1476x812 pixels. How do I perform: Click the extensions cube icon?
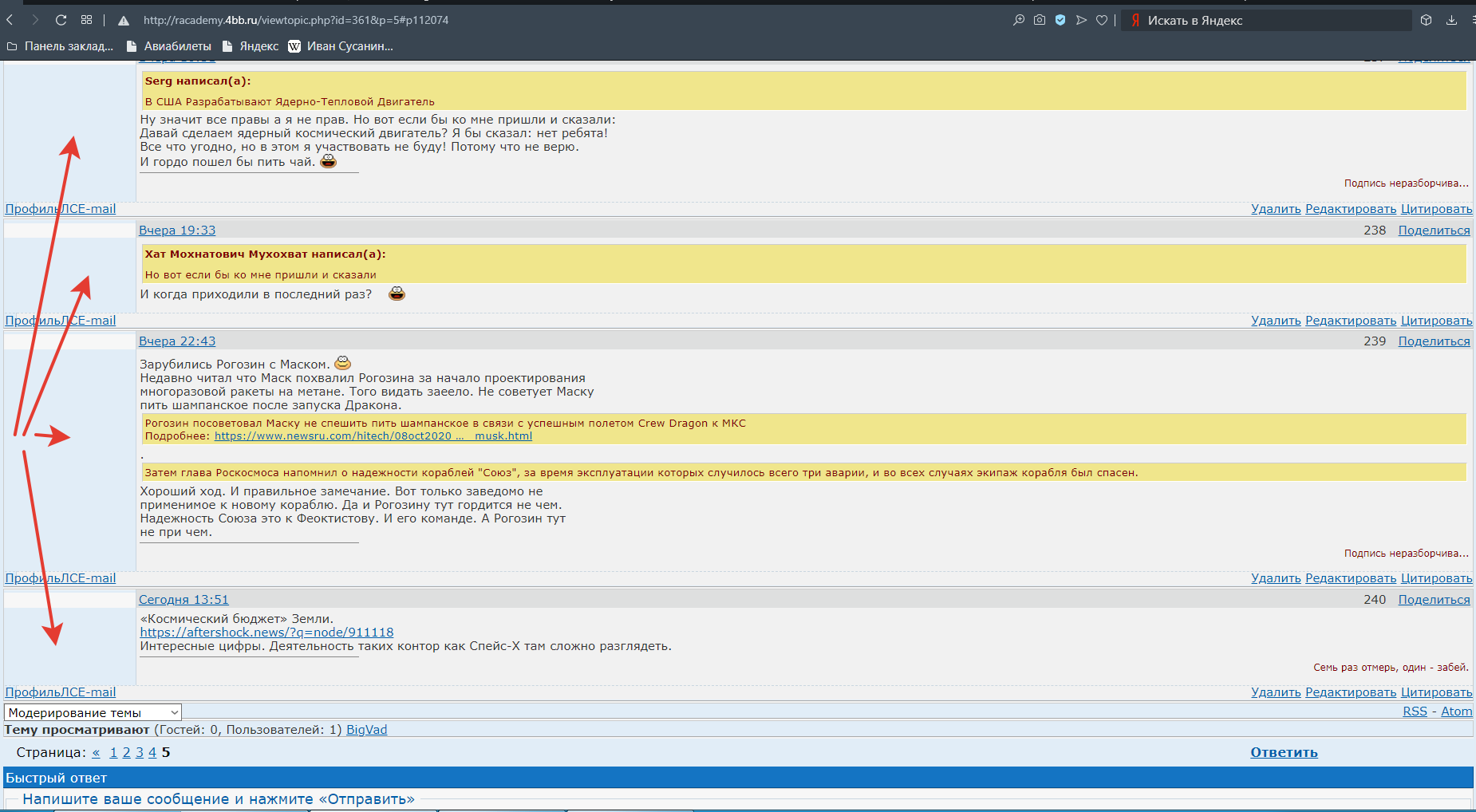pyautogui.click(x=1427, y=20)
